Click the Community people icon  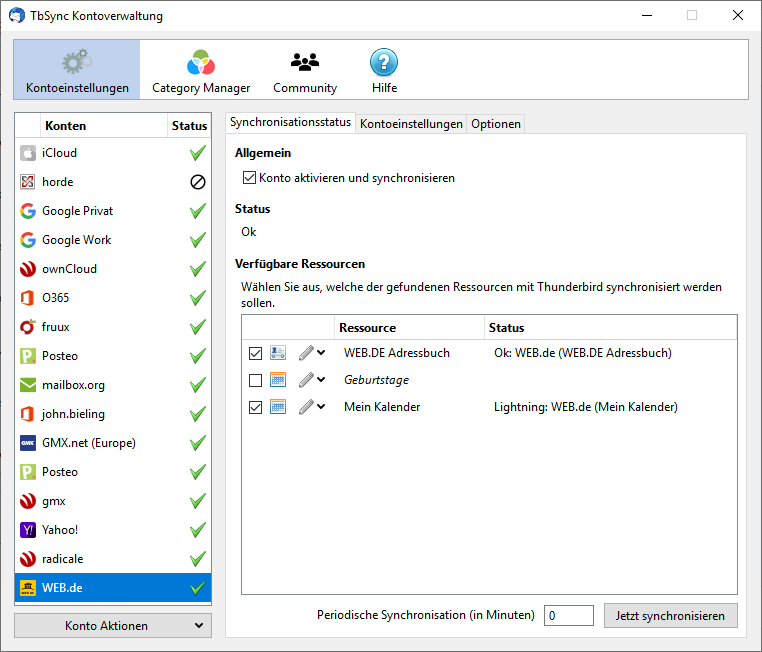pos(305,64)
